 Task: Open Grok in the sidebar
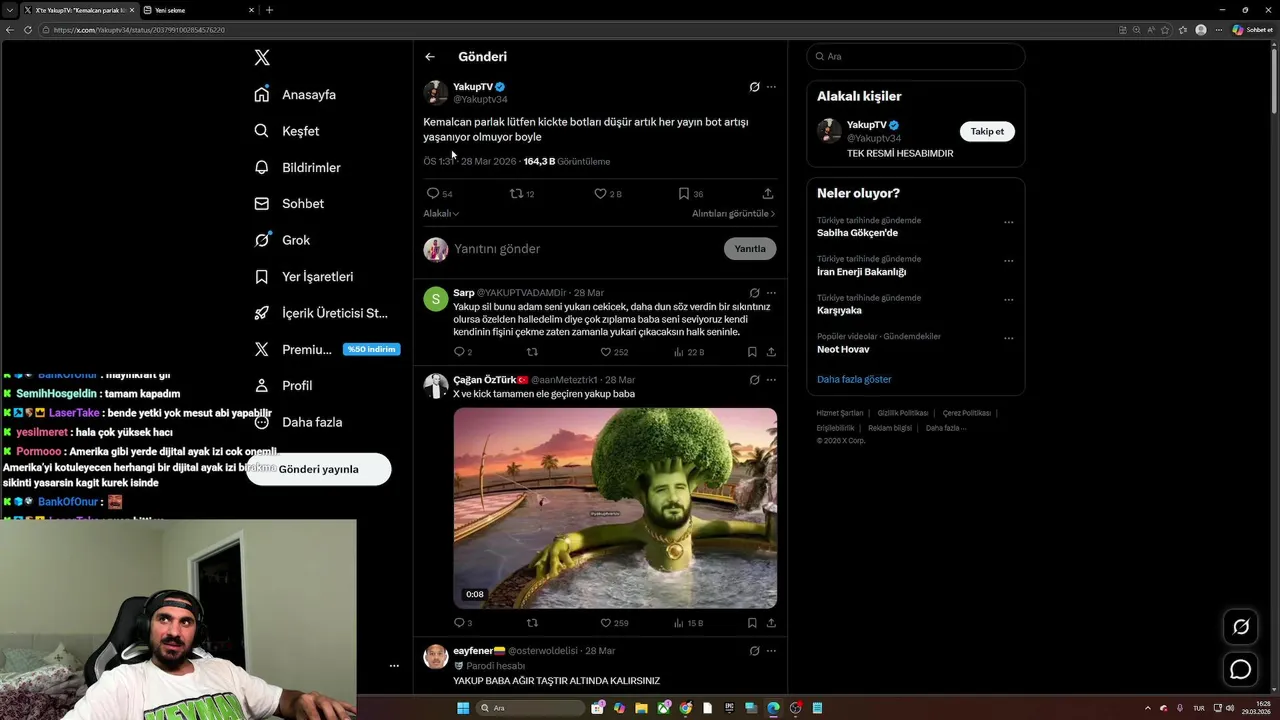tap(282, 240)
